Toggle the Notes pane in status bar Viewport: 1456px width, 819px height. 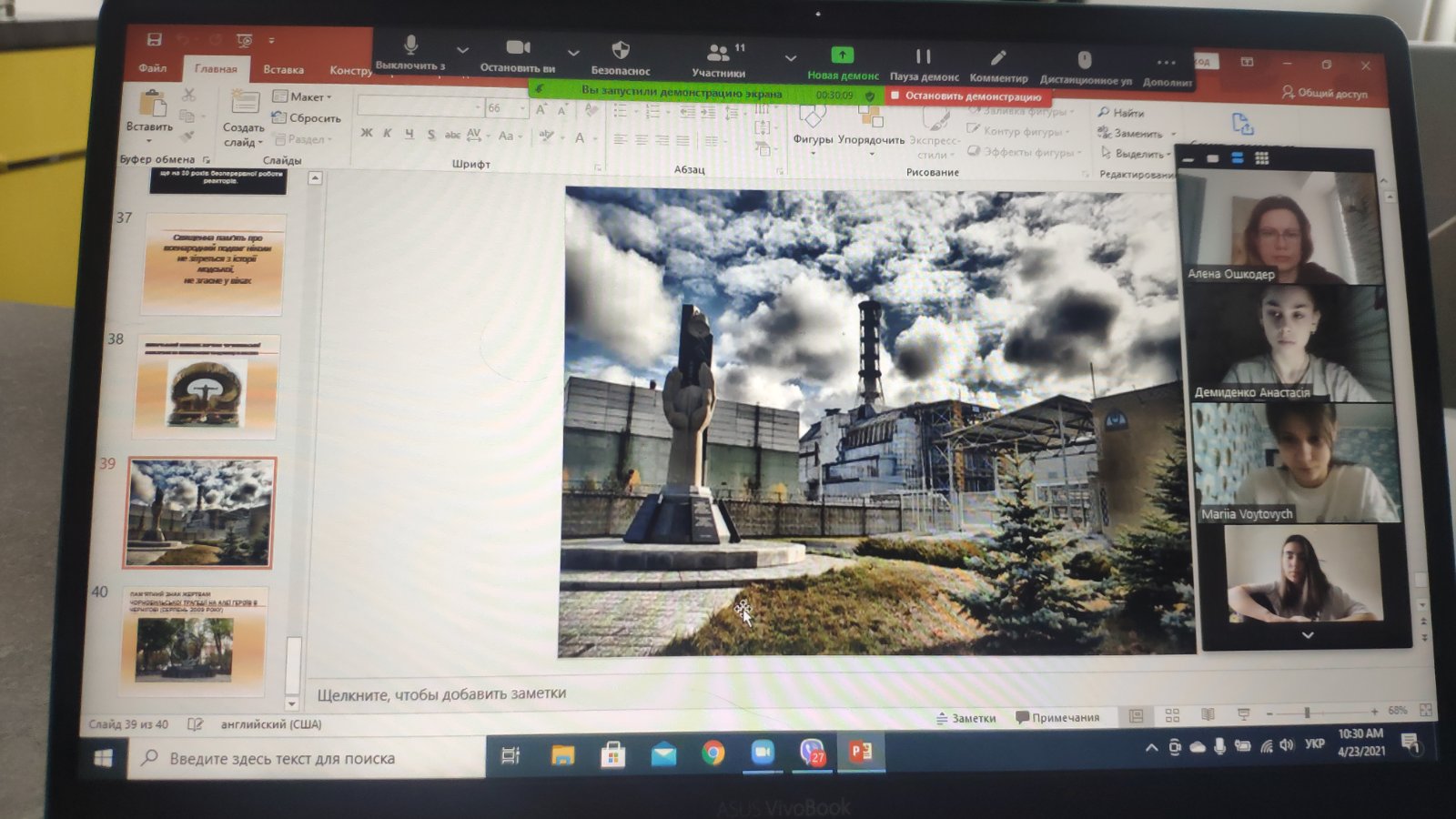pos(966,718)
